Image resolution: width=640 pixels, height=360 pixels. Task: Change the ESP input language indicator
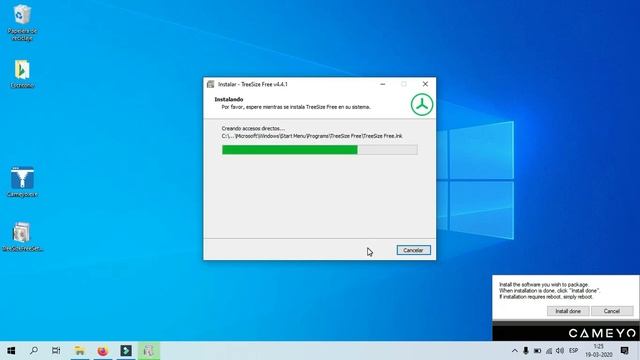[x=573, y=351]
